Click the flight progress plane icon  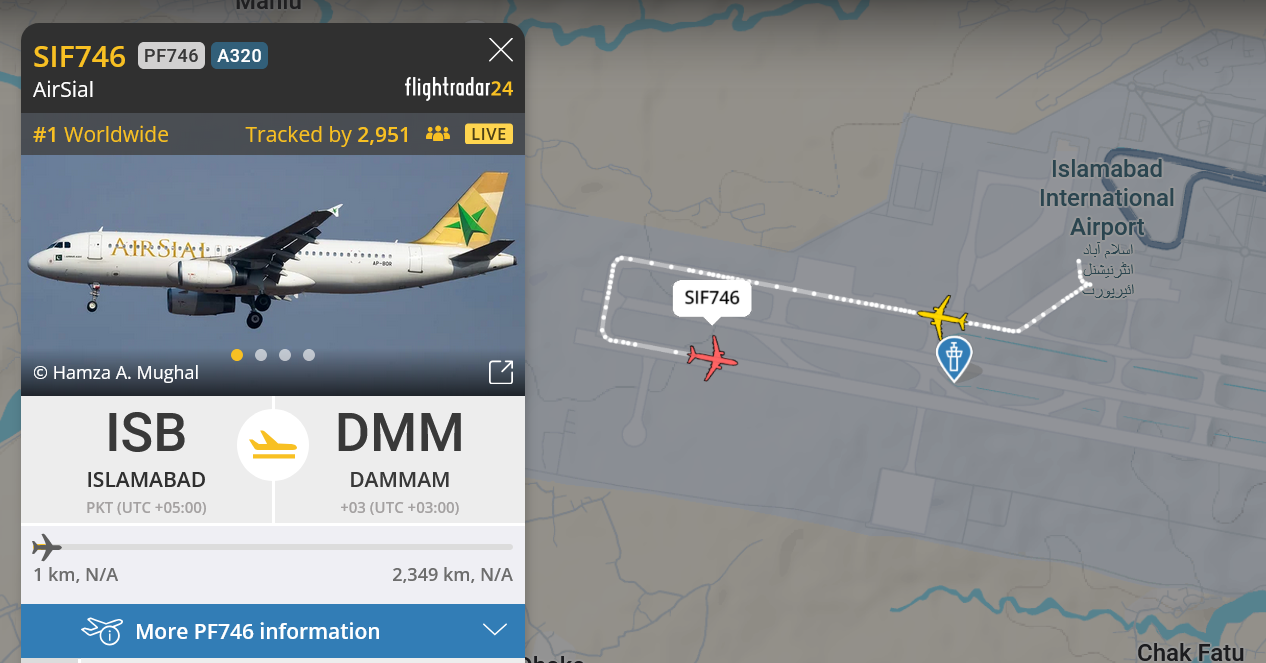click(46, 547)
